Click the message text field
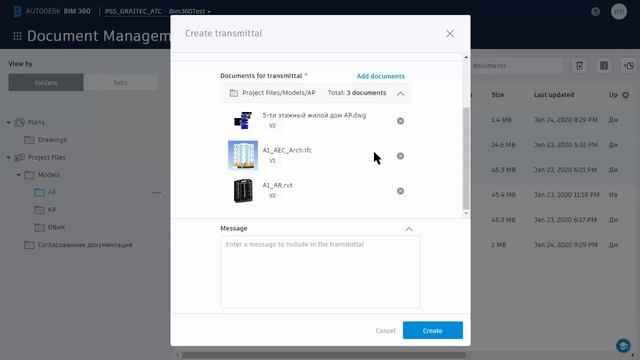This screenshot has width=640, height=360. pyautogui.click(x=320, y=272)
